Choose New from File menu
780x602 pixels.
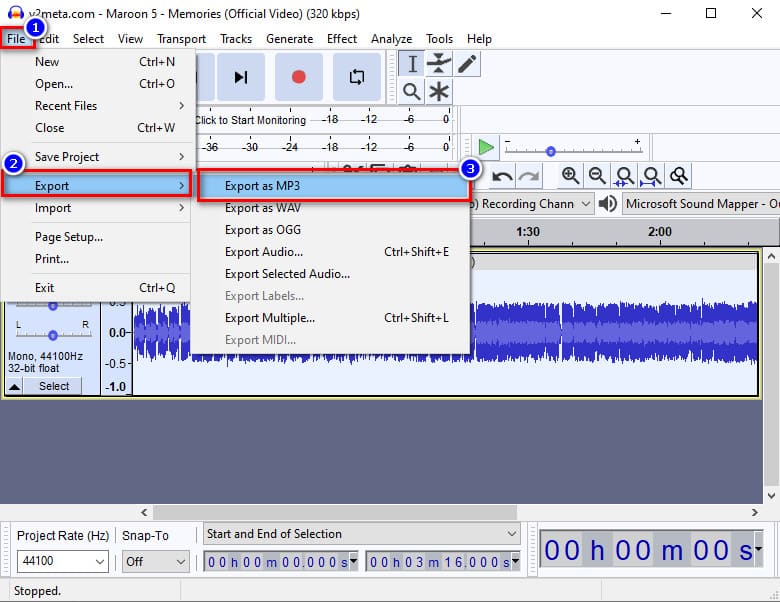coord(97,62)
